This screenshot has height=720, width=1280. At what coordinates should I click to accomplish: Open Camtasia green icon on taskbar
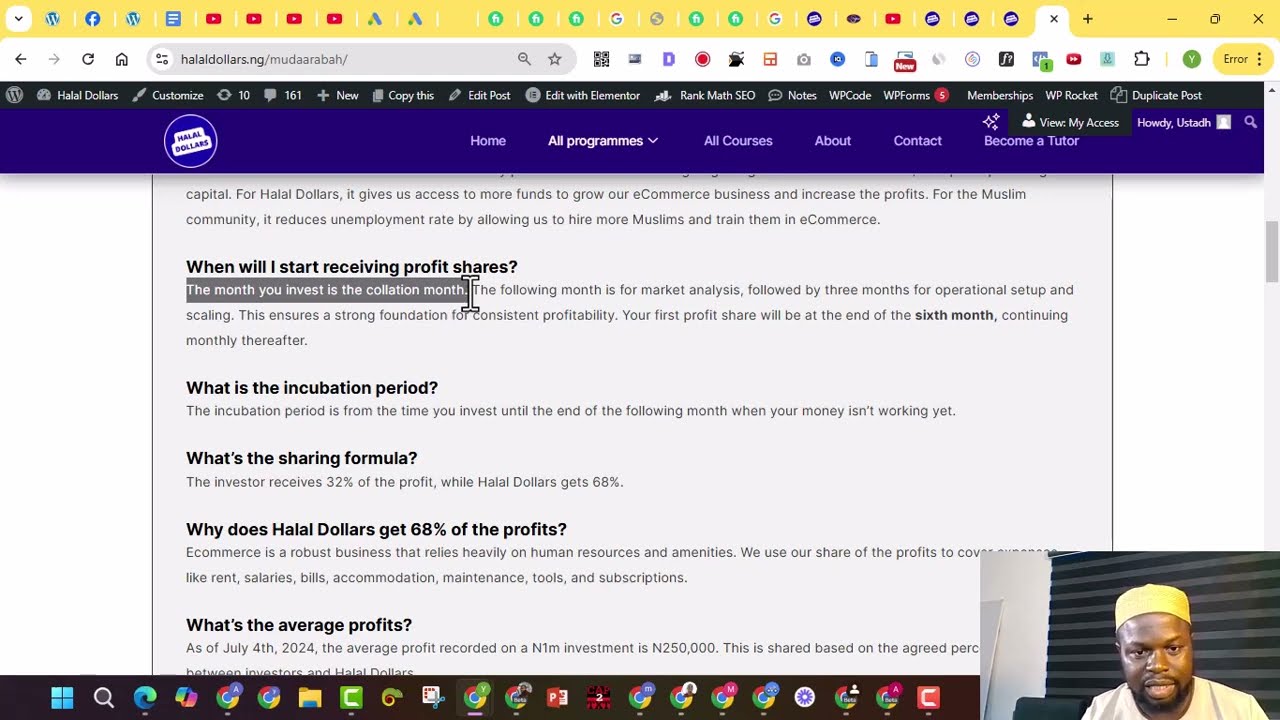351,697
